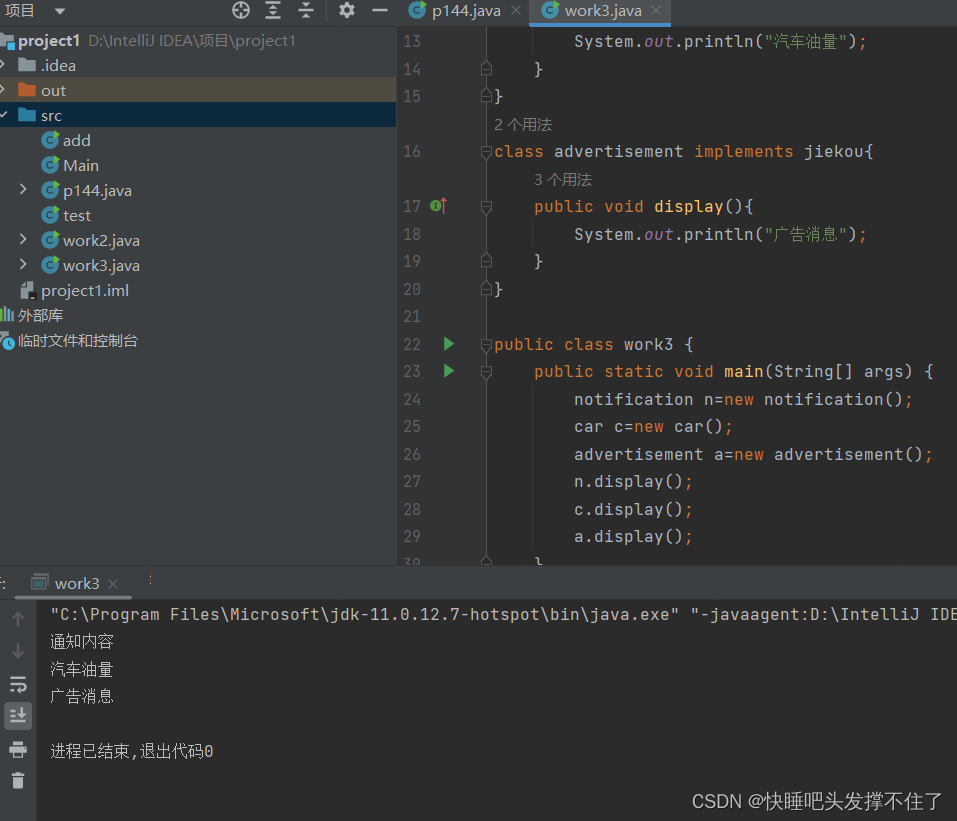Close the p144.java tab
Screen dimensions: 957x821
pyautogui.click(x=516, y=10)
